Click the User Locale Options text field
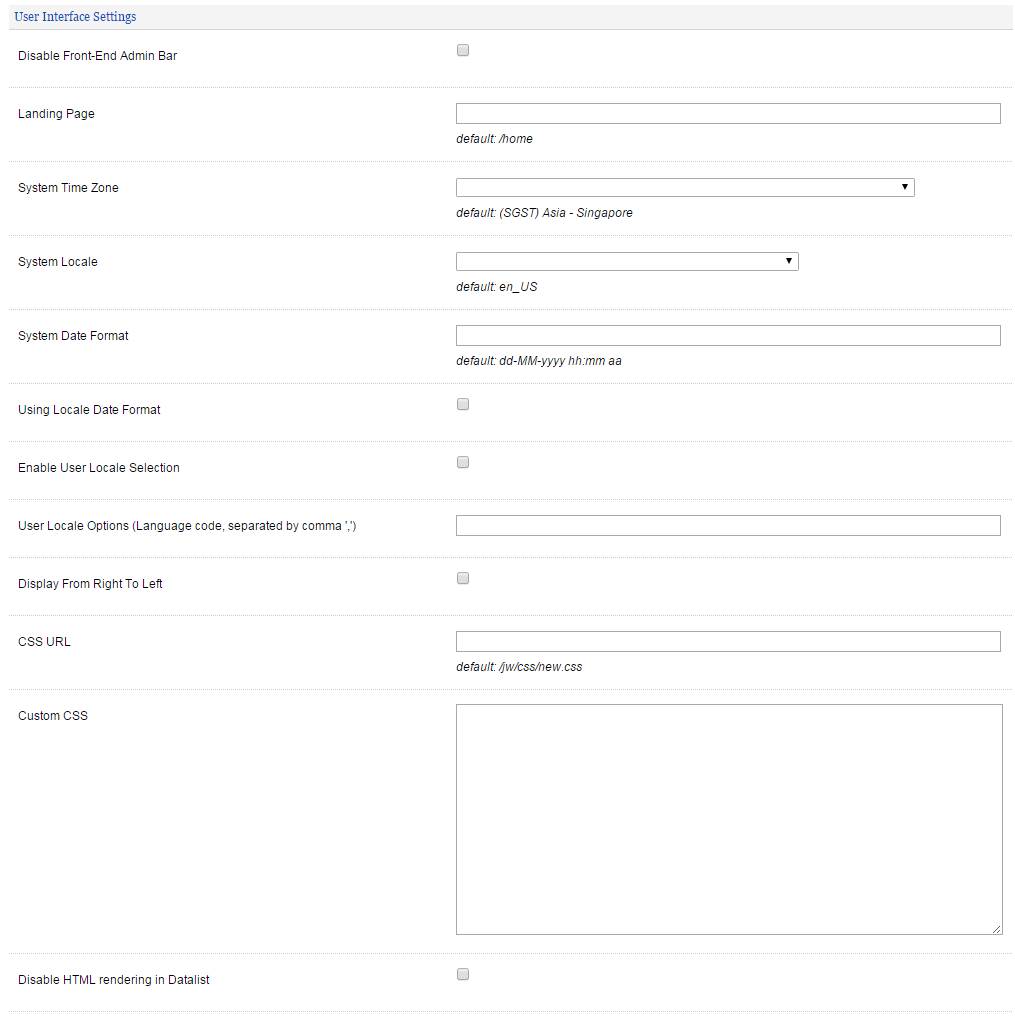 (x=728, y=526)
